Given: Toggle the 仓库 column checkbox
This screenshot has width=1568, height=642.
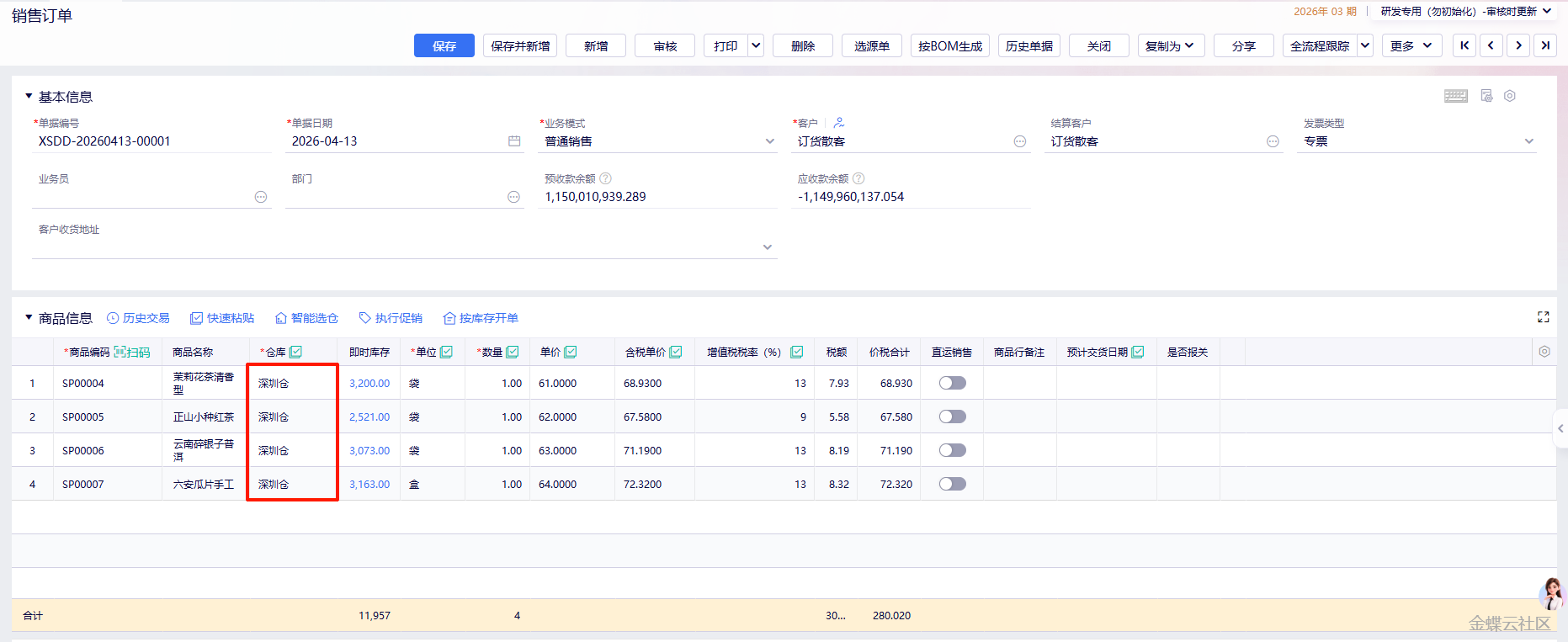Looking at the screenshot, I should pos(295,352).
